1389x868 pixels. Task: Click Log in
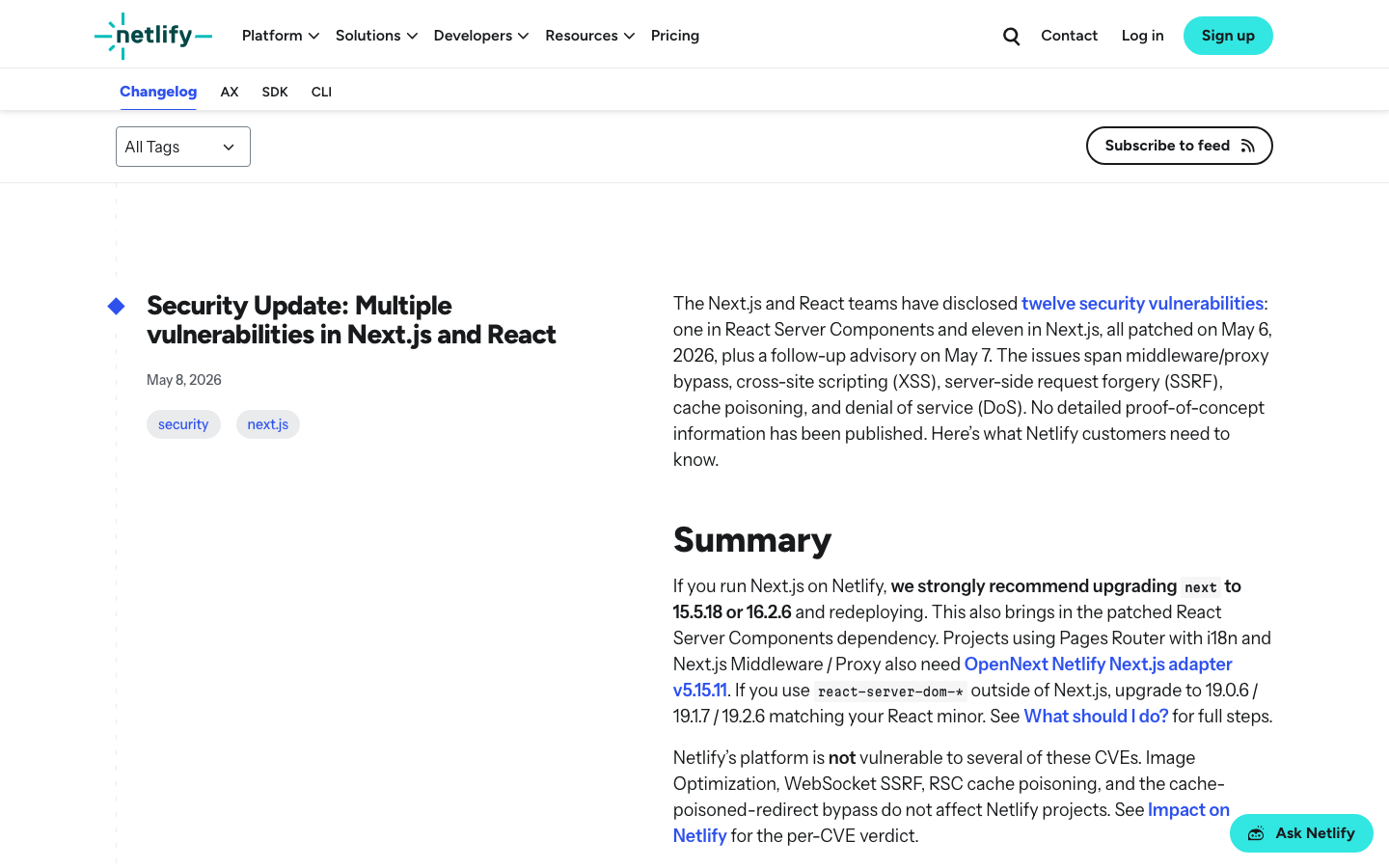pyautogui.click(x=1142, y=36)
